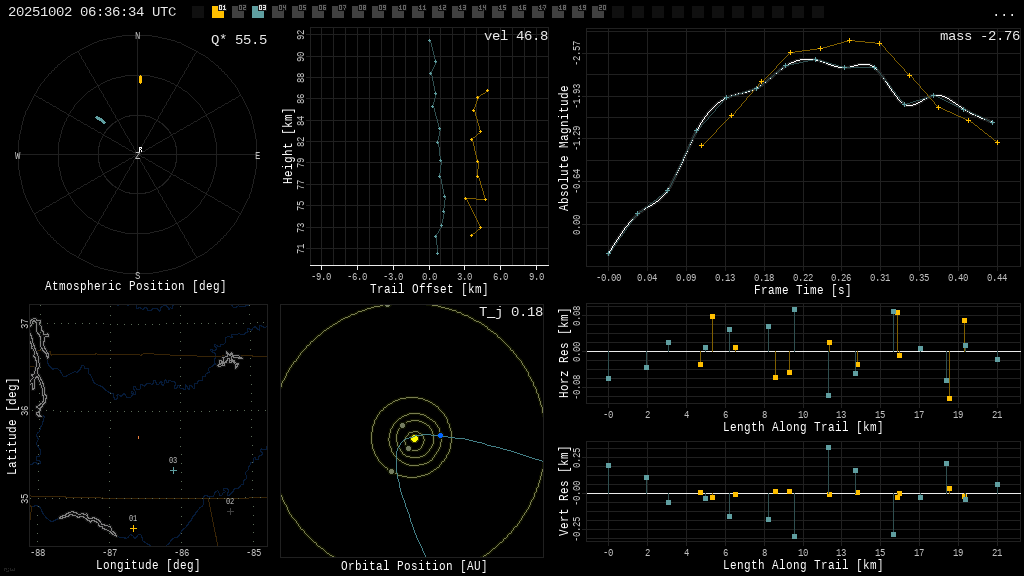Viewport: 1024px width, 576px height.
Task: Click teal meteor streak in sky plot
Action: (x=100, y=120)
